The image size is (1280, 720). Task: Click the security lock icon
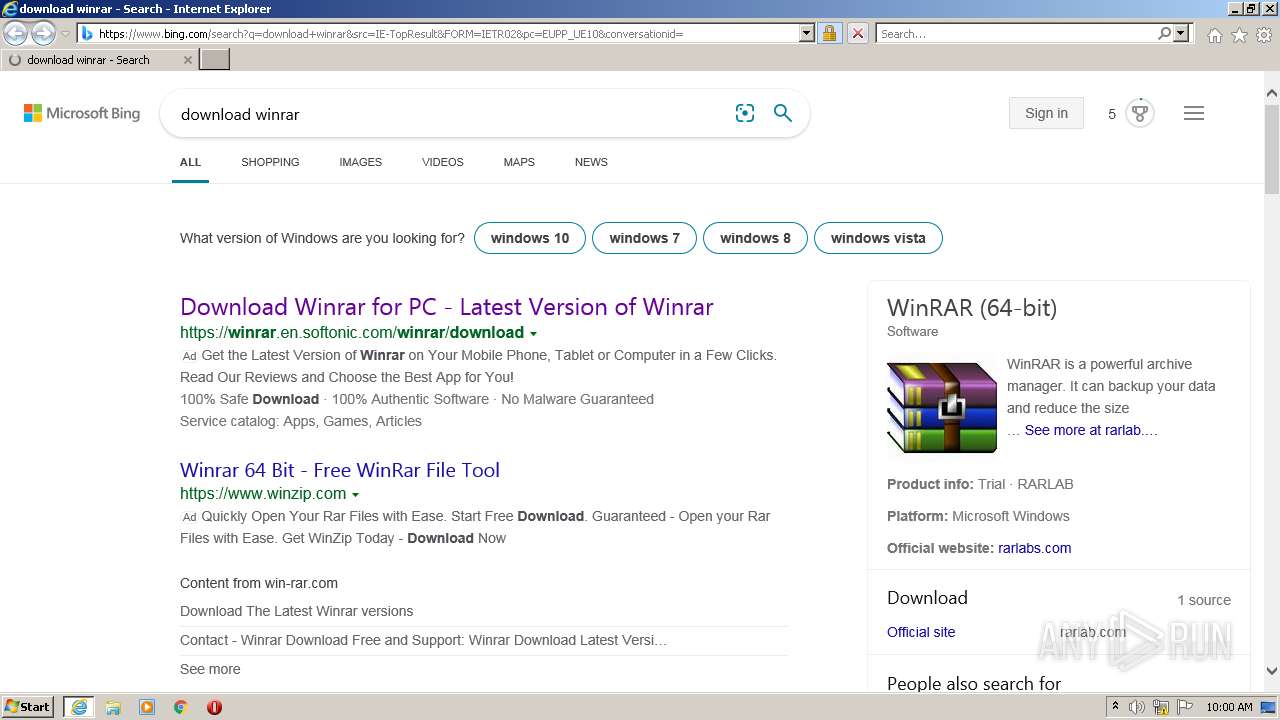pyautogui.click(x=829, y=34)
